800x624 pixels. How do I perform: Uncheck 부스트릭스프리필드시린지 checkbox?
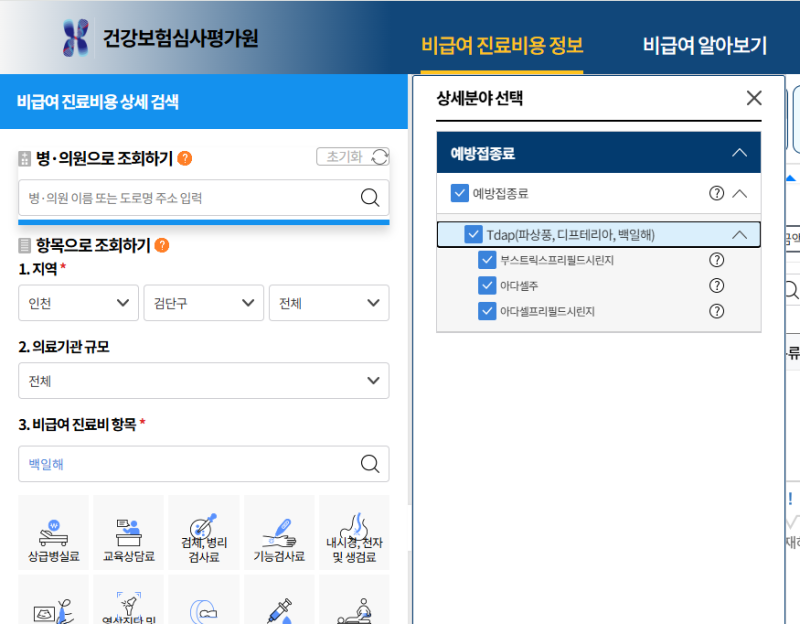pyautogui.click(x=487, y=260)
